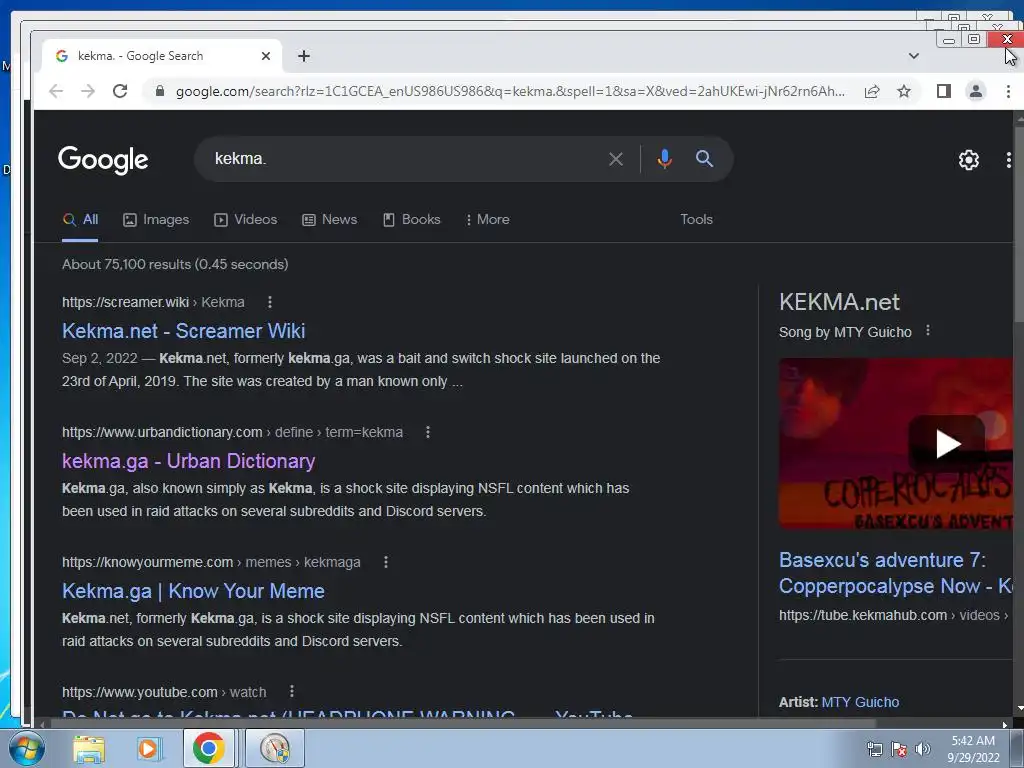The height and width of the screenshot is (768, 1024).
Task: Close the kekma. Google Search tab
Action: tap(266, 56)
